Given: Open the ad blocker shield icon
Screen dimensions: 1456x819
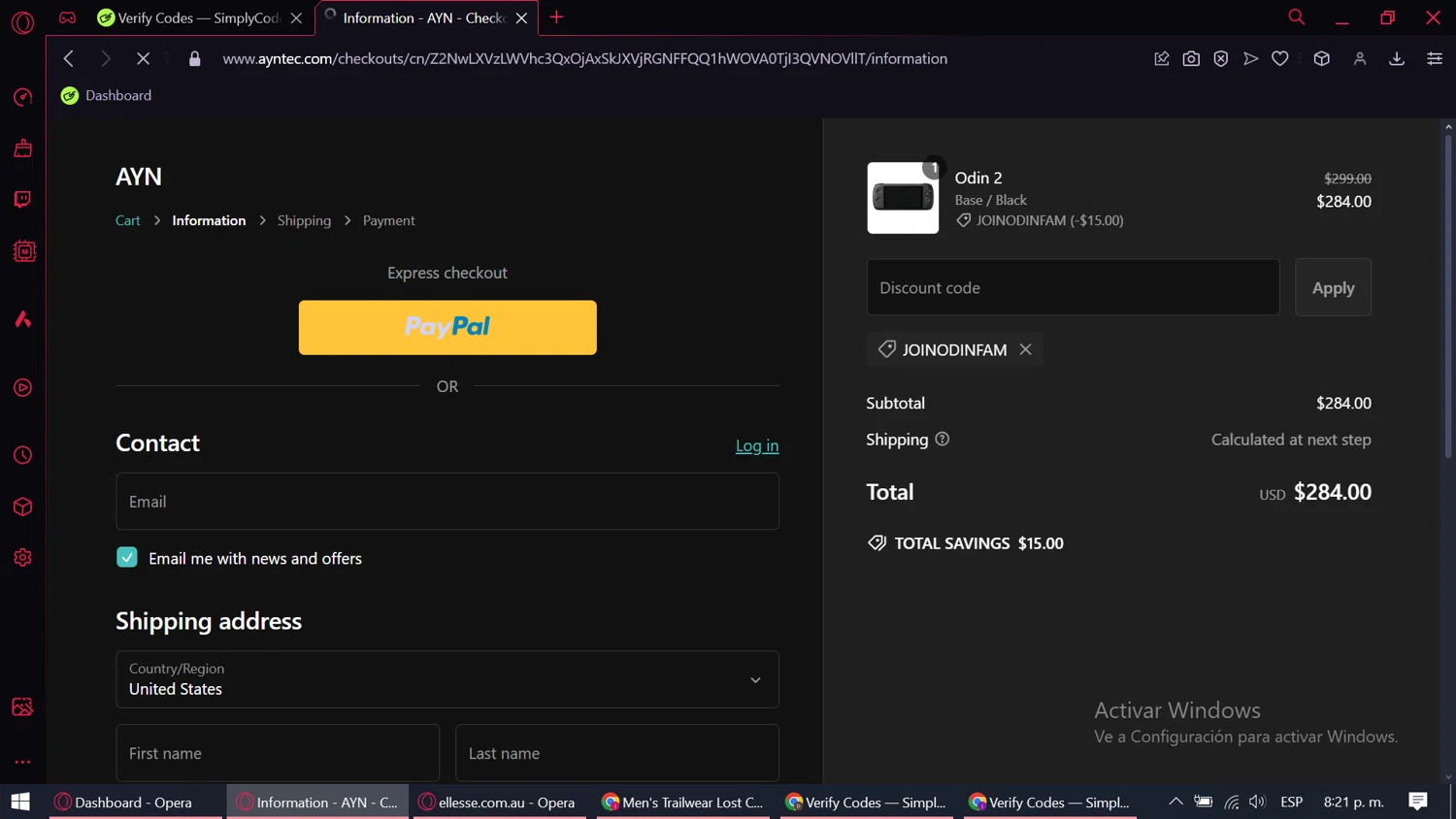Looking at the screenshot, I should tap(1221, 58).
